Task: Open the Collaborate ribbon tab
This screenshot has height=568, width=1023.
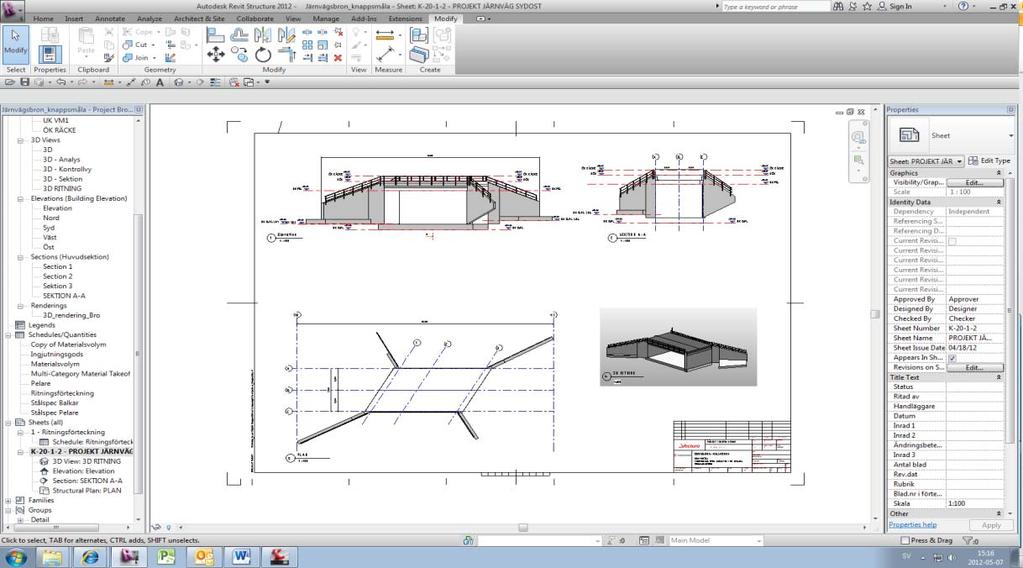Action: (x=255, y=19)
